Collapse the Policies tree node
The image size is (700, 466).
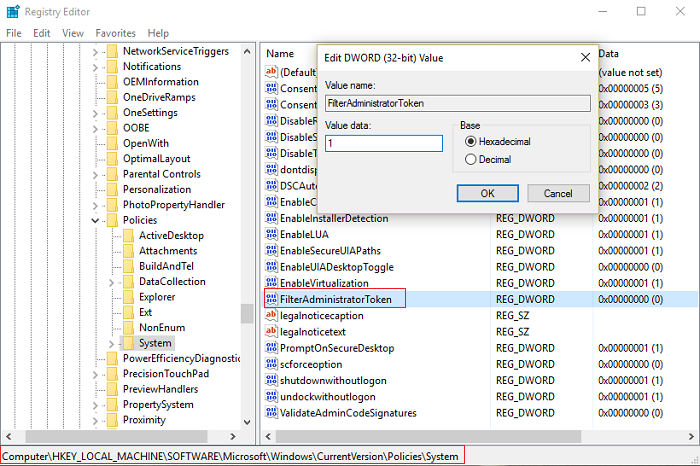[95, 220]
